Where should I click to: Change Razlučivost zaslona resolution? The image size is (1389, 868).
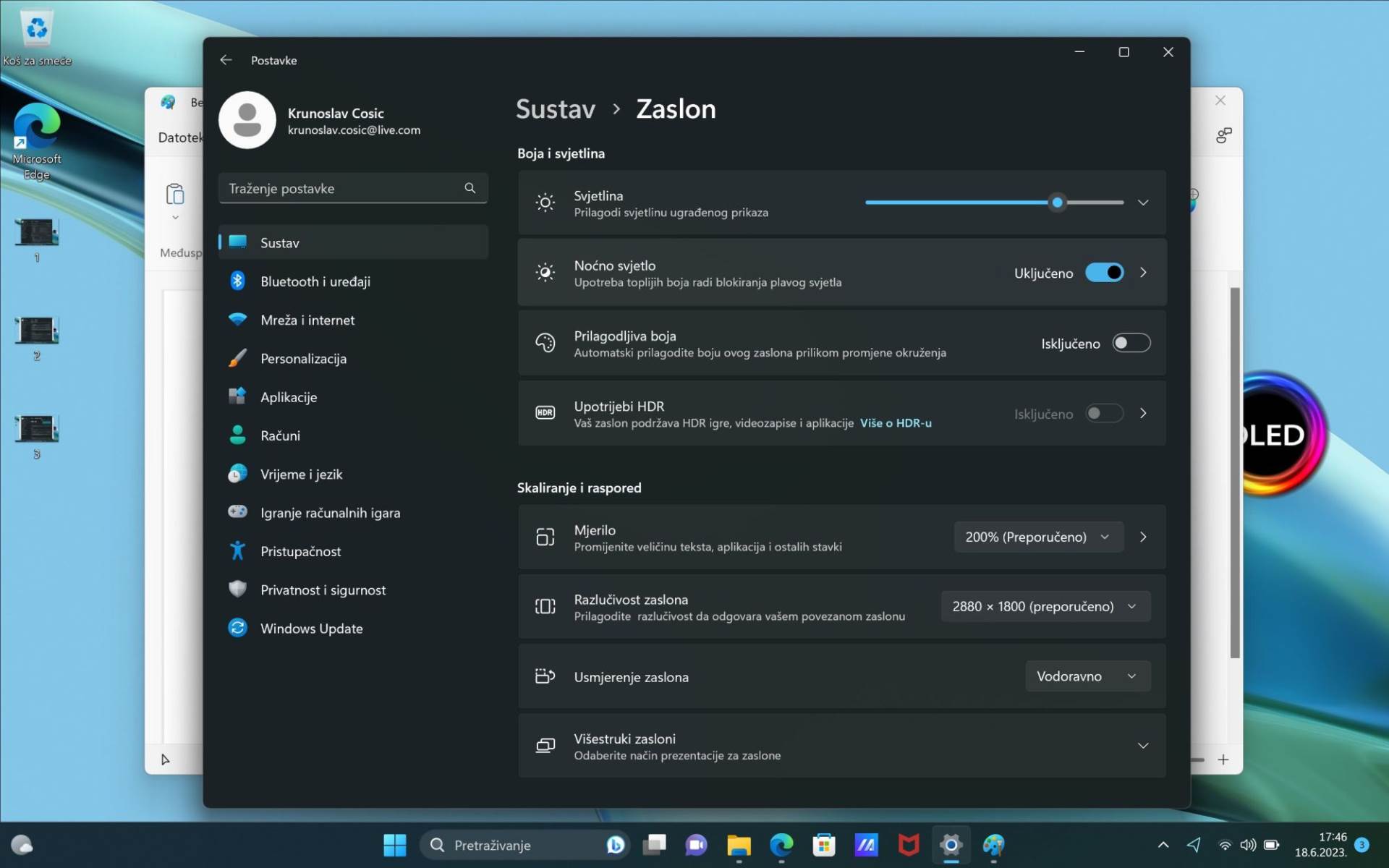[x=1045, y=606]
